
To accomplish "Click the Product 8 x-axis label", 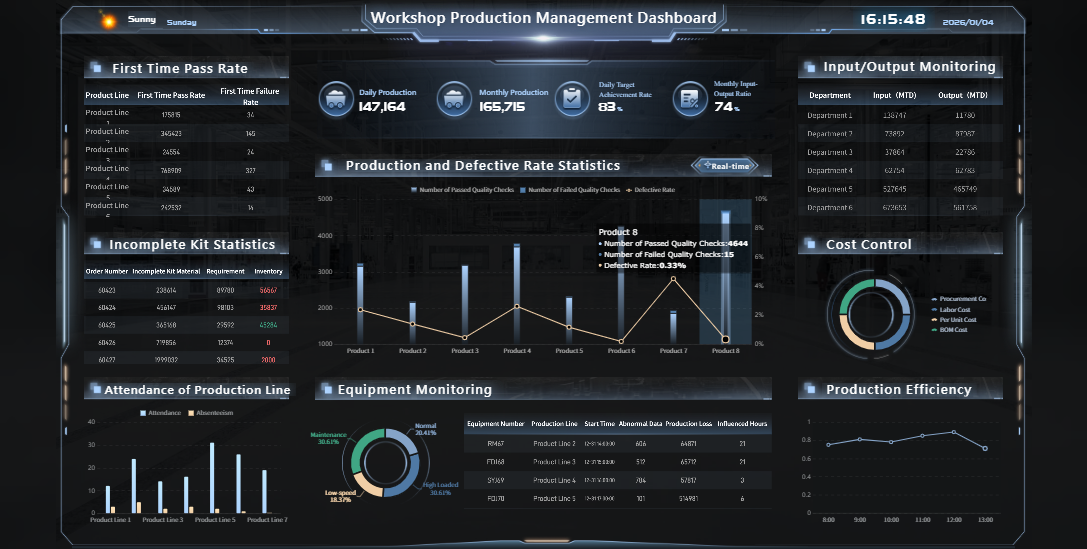I will click(x=725, y=351).
